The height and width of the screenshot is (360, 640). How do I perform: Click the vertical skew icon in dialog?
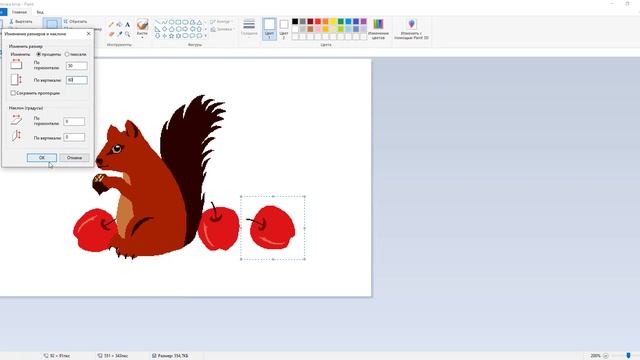[x=16, y=136]
